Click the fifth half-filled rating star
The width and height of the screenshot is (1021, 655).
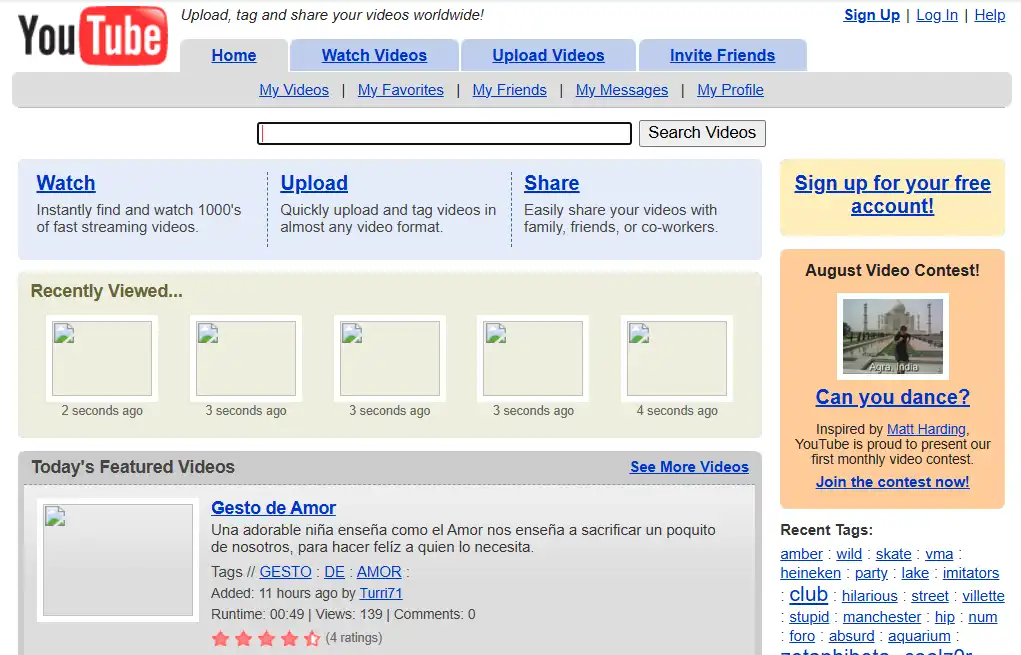point(313,638)
